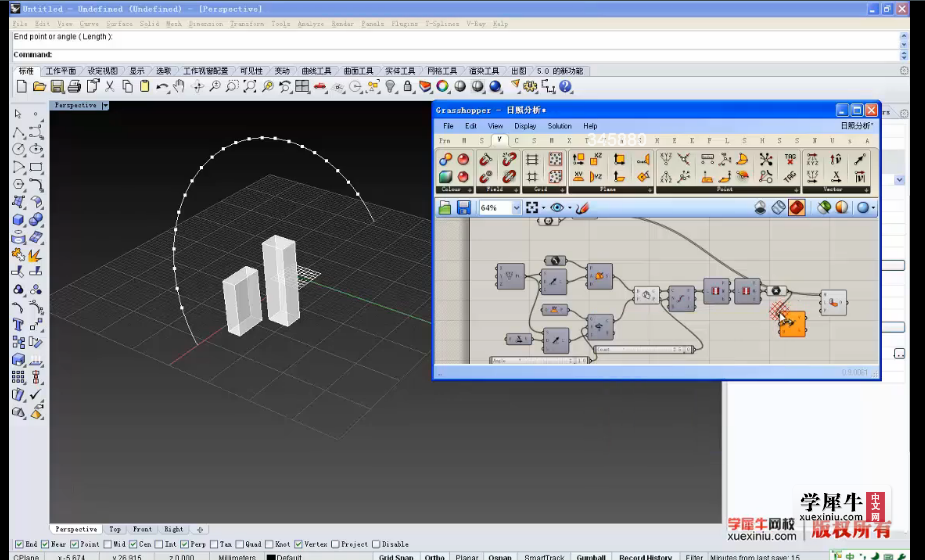Toggle the Planar status button
This screenshot has height=560, width=925.
pos(467,556)
